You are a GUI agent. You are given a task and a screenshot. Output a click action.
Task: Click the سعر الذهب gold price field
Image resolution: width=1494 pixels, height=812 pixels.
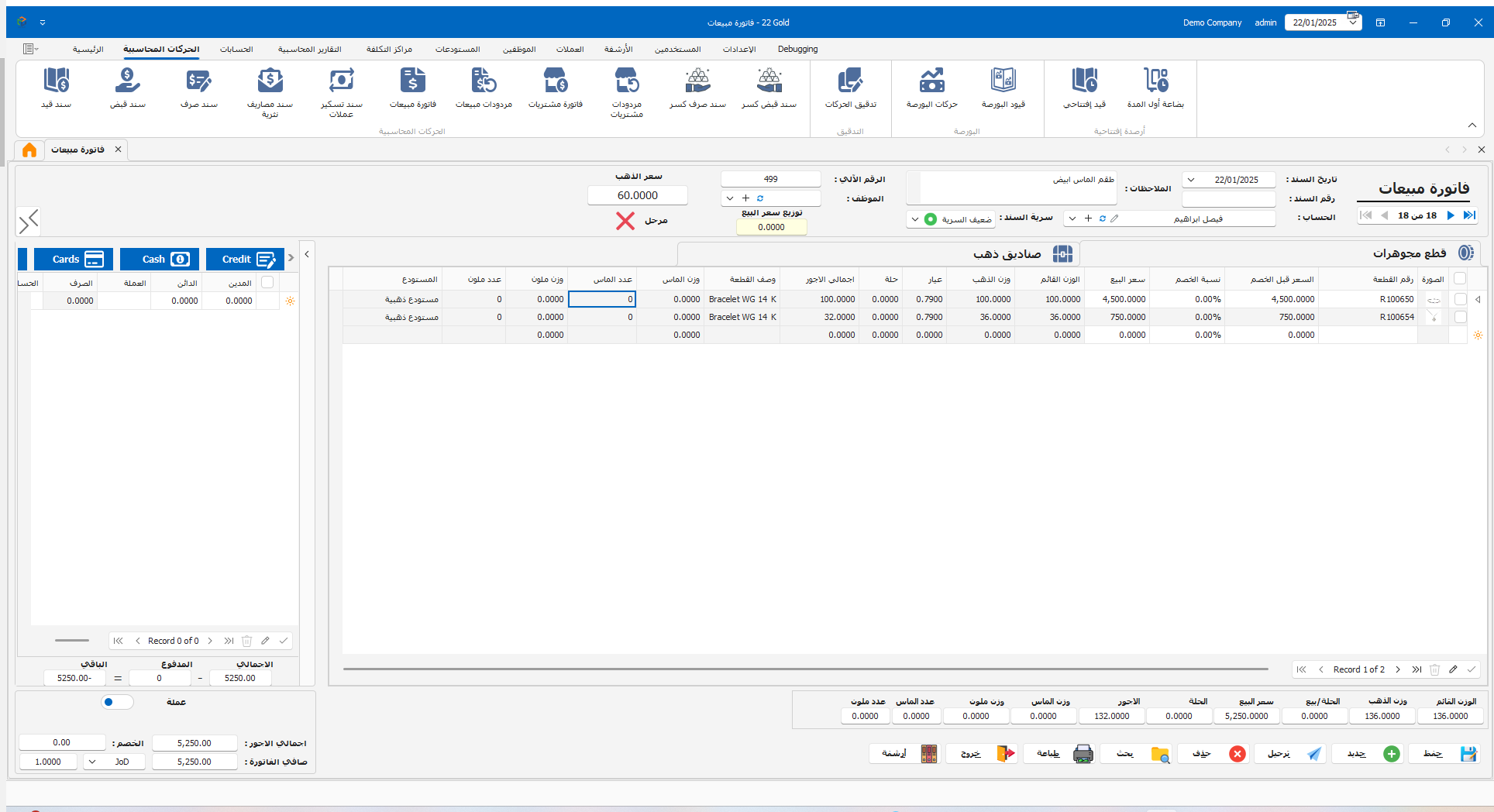[637, 195]
